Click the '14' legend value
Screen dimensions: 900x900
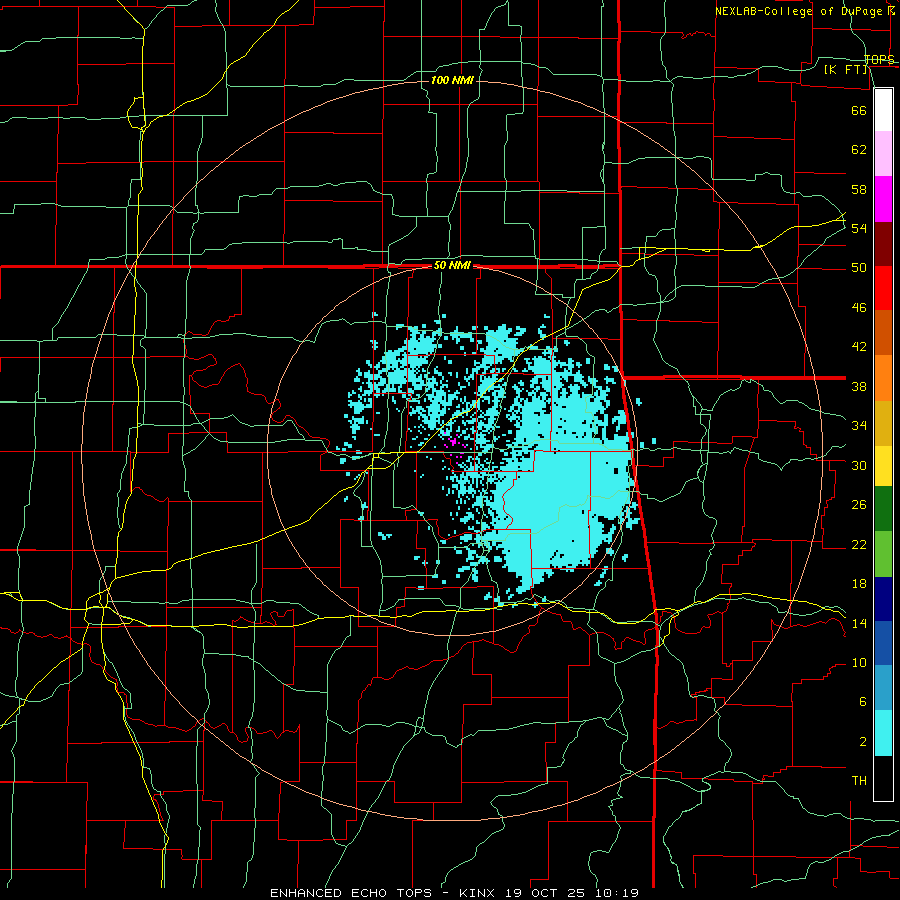click(859, 623)
